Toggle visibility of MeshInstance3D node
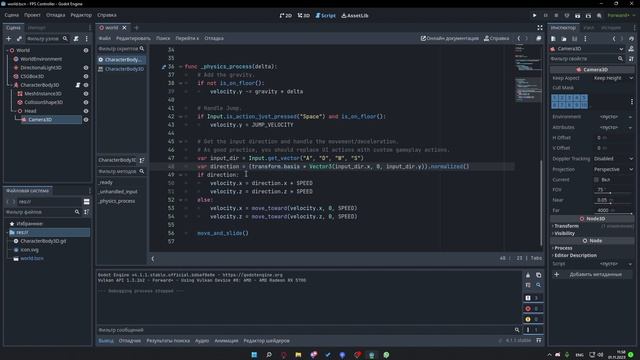Viewport: 640px width, 360px height. click(x=86, y=93)
